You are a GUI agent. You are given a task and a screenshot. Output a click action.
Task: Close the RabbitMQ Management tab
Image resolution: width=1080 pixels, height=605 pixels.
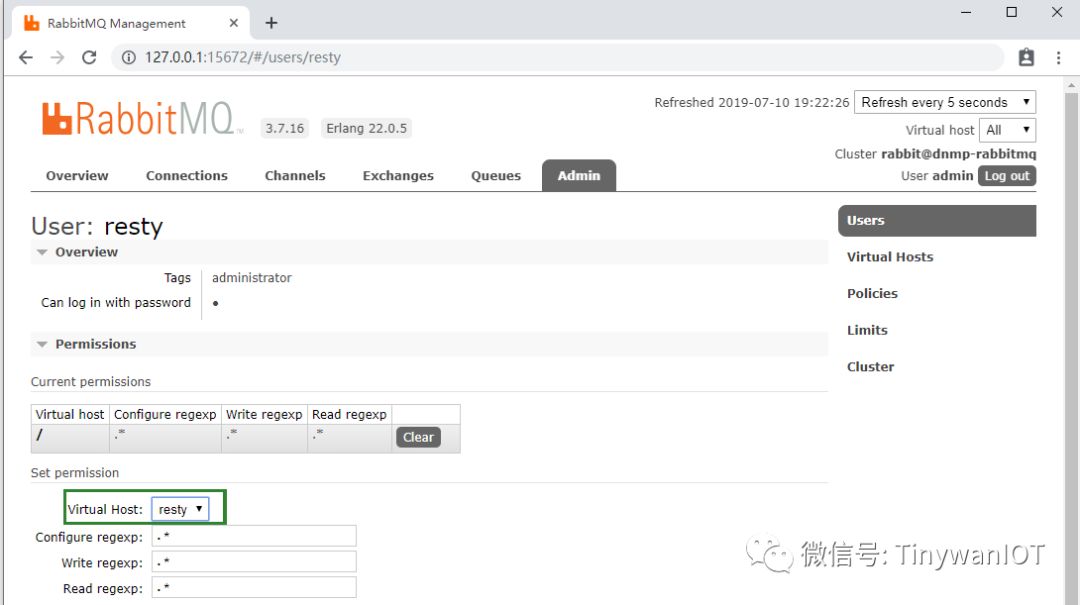click(233, 23)
